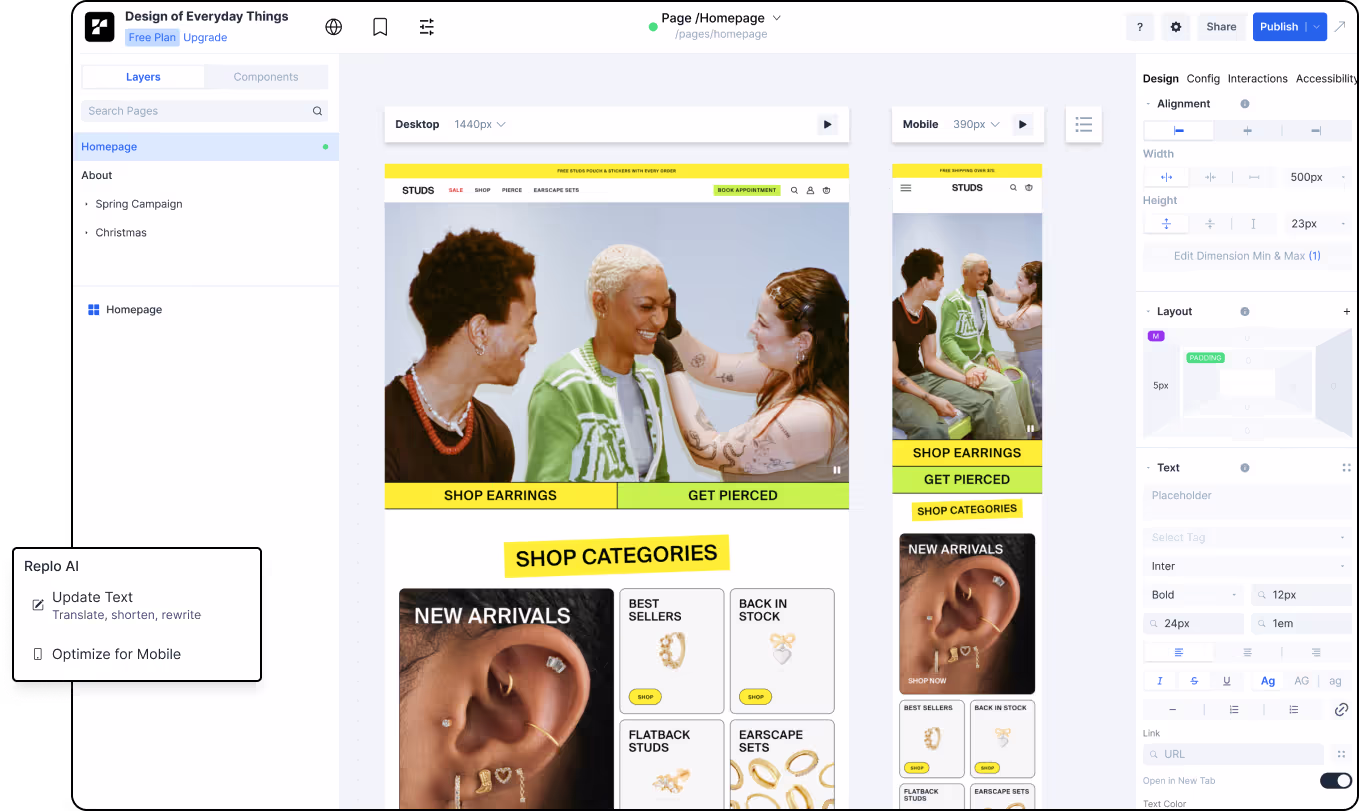Select the globe localization icon in the top toolbar

click(333, 26)
